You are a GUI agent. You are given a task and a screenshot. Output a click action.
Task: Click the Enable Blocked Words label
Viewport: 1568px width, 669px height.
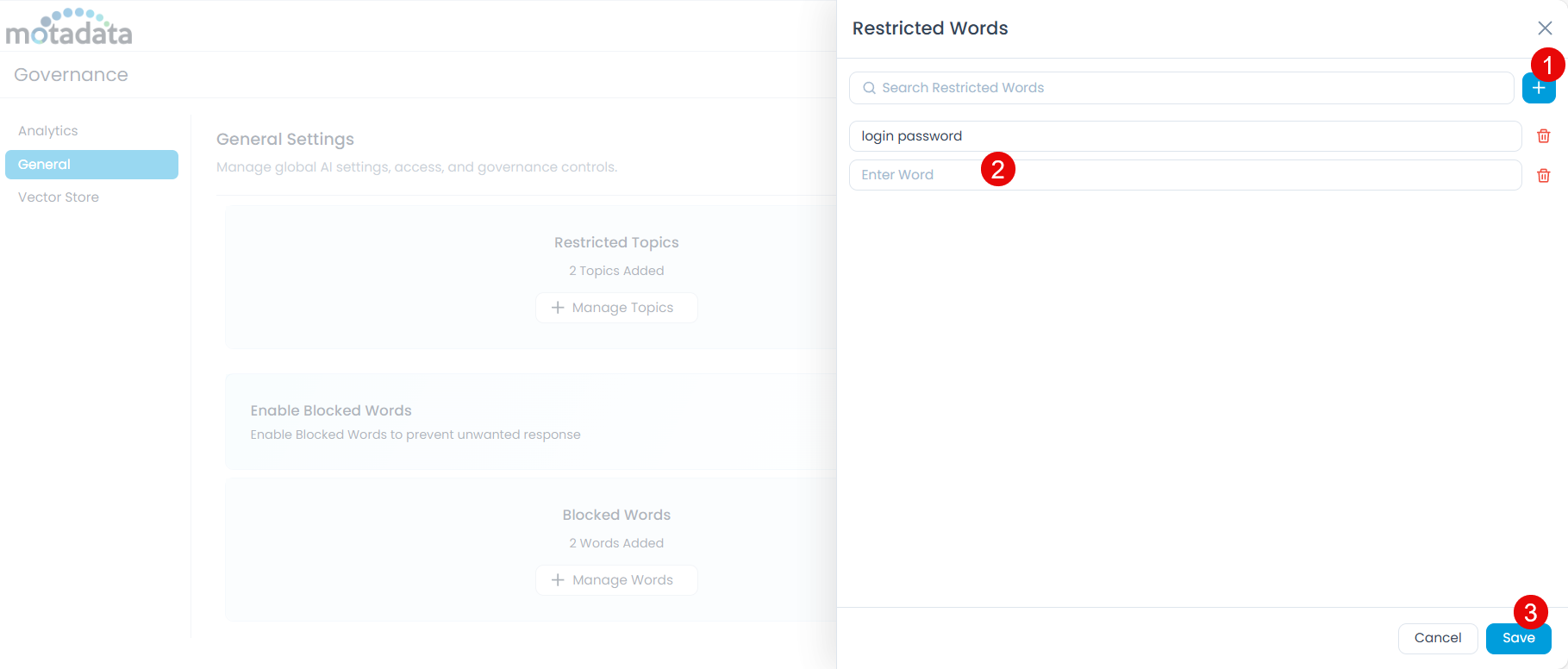(331, 410)
